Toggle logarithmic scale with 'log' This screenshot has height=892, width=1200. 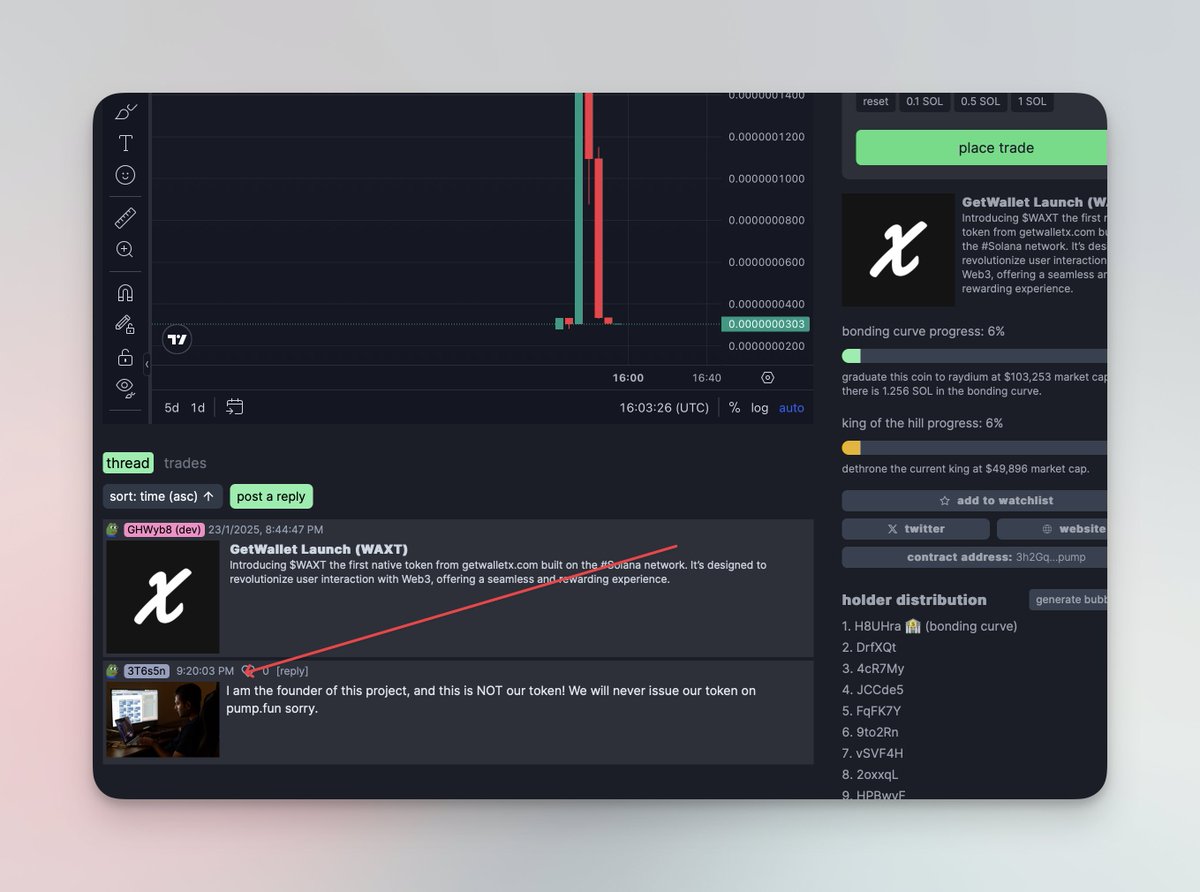click(x=759, y=407)
